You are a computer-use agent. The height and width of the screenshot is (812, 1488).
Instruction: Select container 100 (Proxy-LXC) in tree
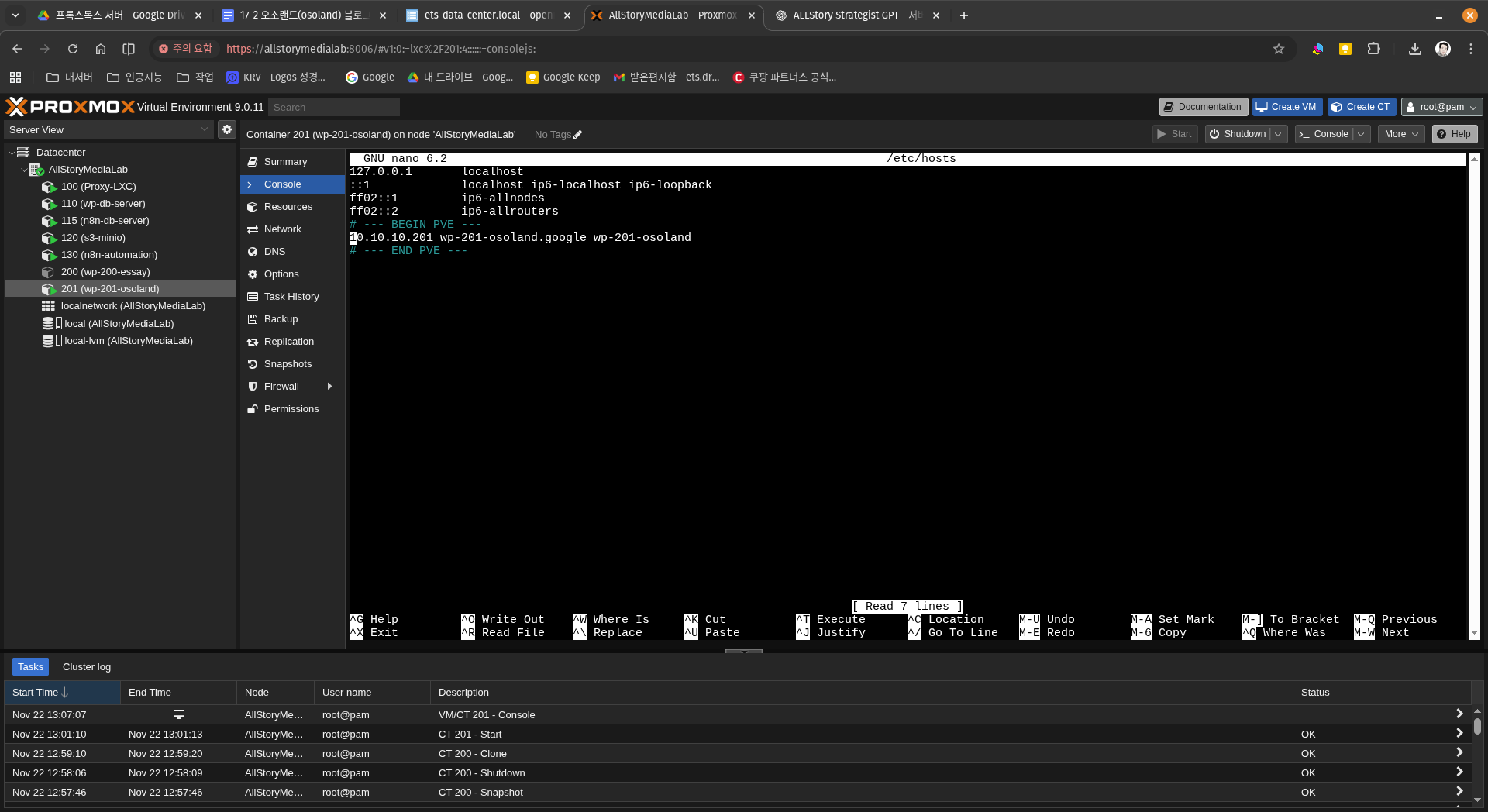98,187
